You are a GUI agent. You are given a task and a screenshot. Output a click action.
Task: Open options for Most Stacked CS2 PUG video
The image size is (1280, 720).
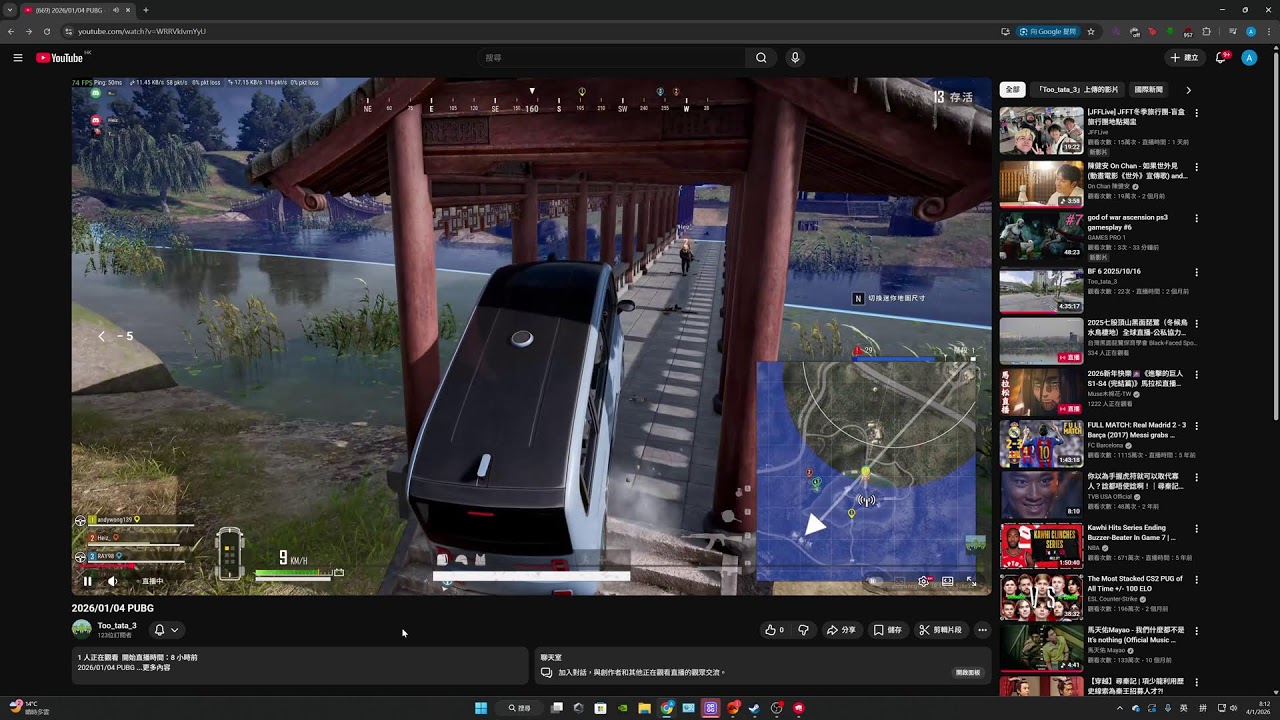click(1196, 579)
